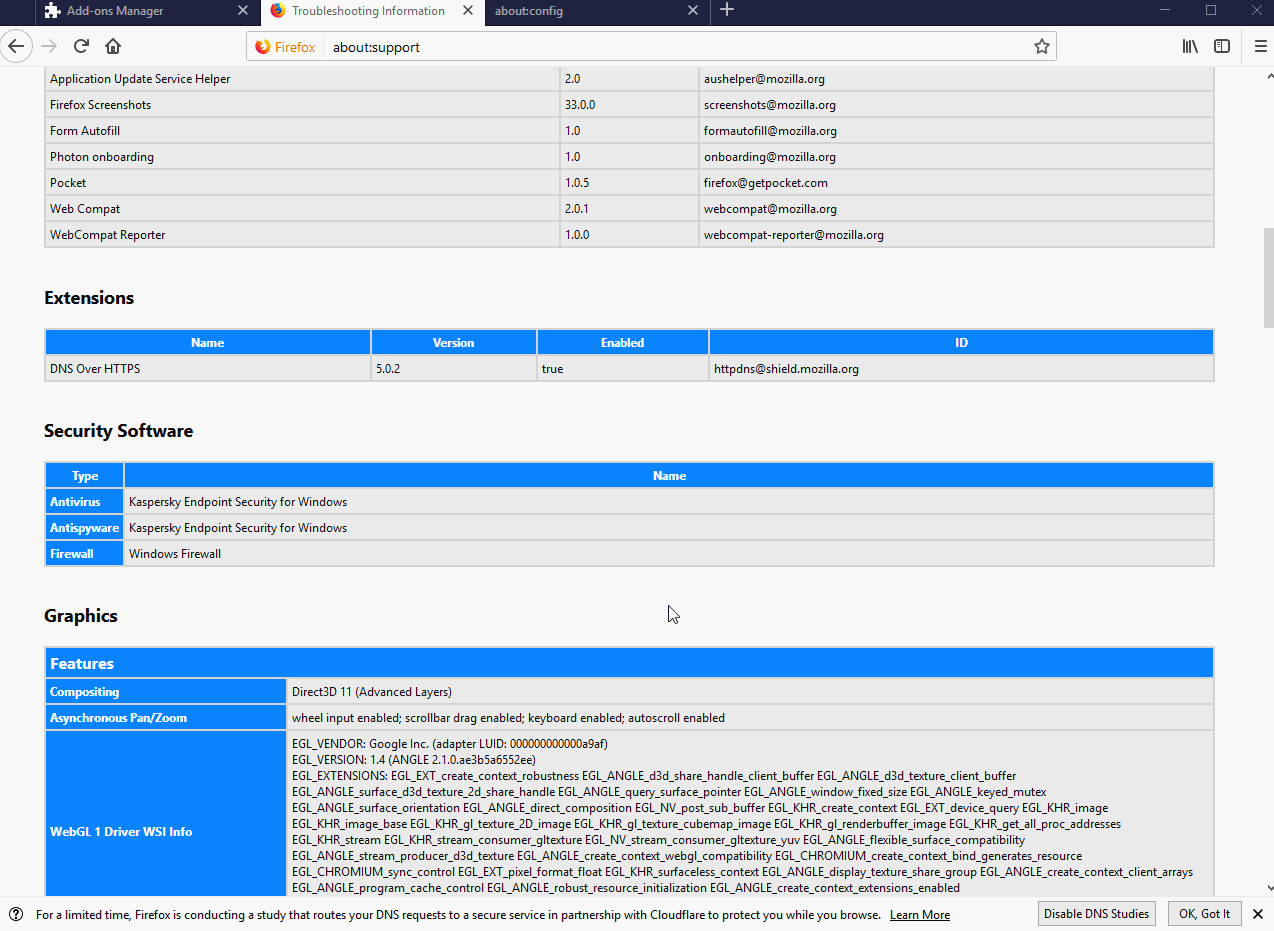Image resolution: width=1274 pixels, height=931 pixels.
Task: Click the Direct3D 11 (Advanced Layers) value
Action: point(372,692)
